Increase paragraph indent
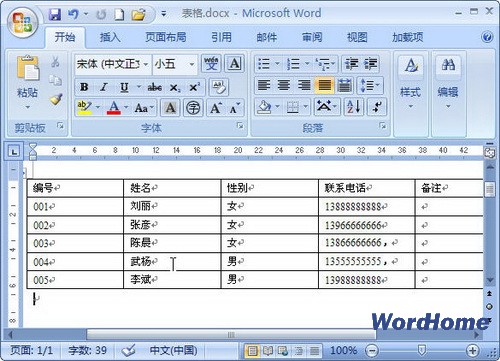Image resolution: width=500 pixels, height=361 pixels. tap(371, 64)
